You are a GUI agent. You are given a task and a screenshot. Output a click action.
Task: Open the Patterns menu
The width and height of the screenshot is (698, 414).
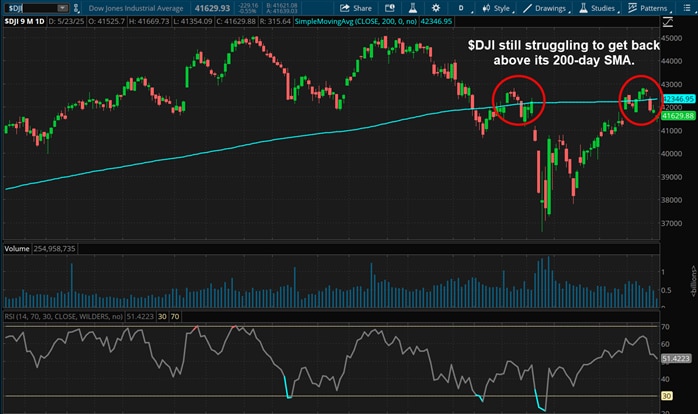(649, 8)
